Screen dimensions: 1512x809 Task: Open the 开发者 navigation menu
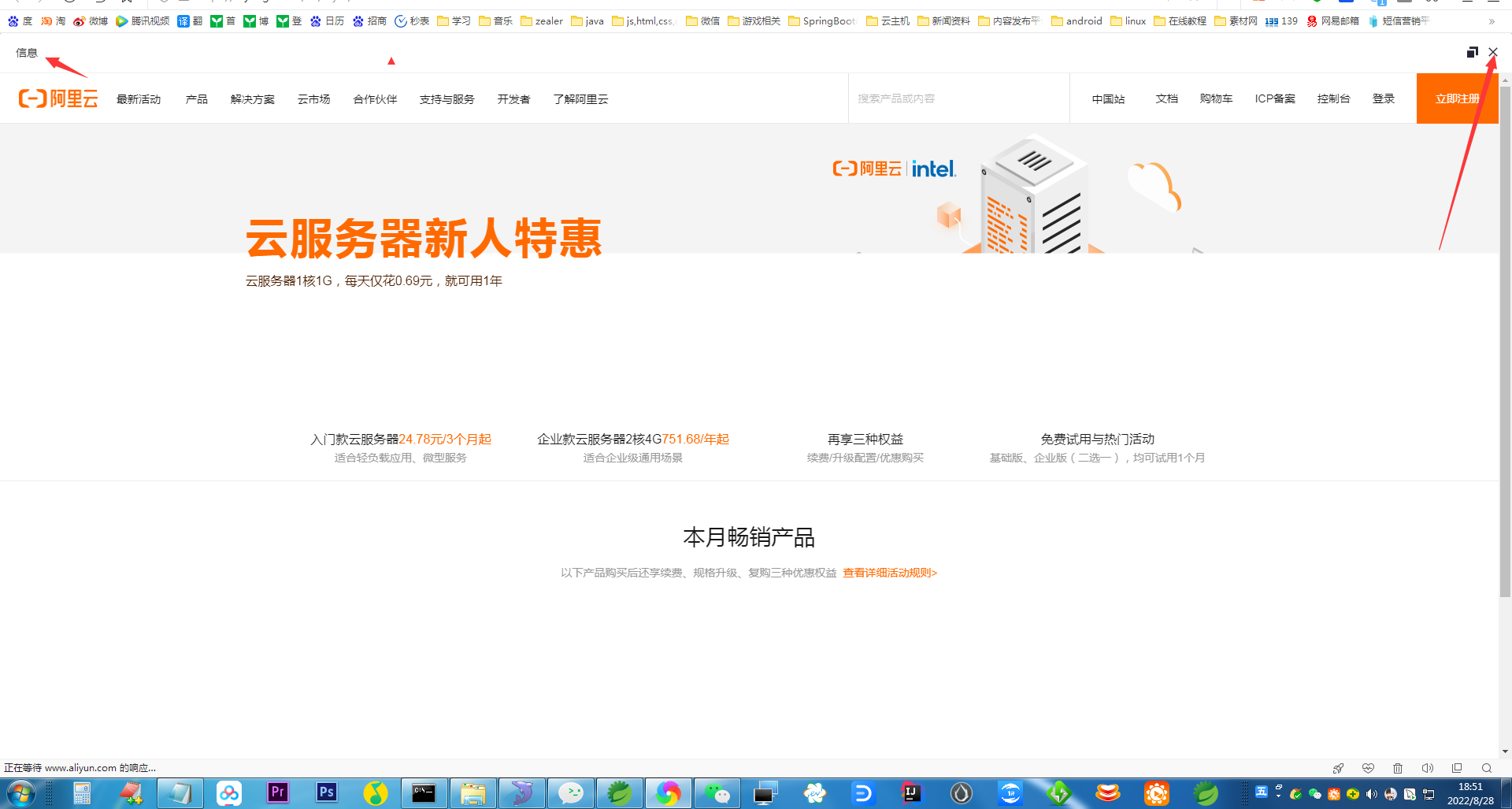(513, 99)
